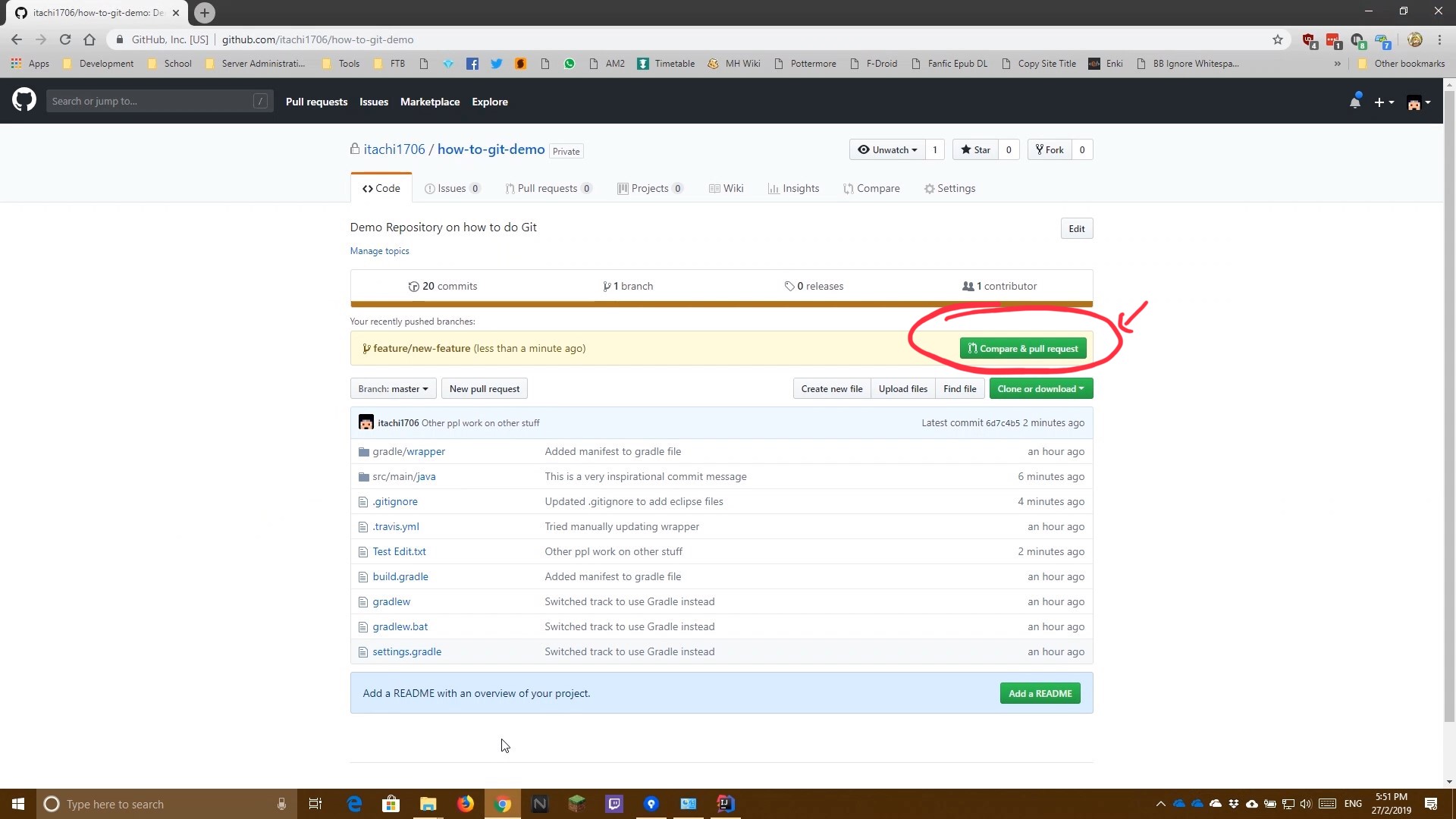Open Twitter bookmark icon
Viewport: 1456px width, 819px height.
click(497, 64)
